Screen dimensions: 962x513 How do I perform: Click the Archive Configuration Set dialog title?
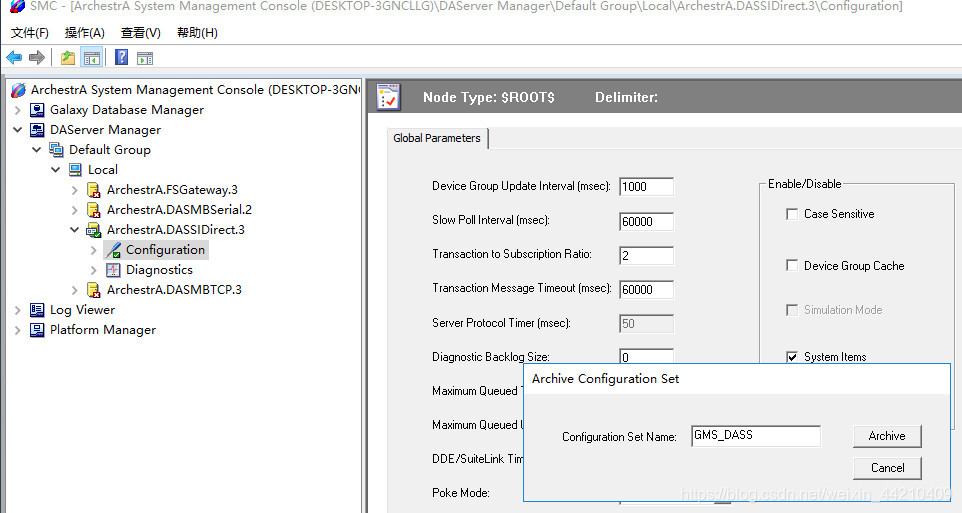606,379
